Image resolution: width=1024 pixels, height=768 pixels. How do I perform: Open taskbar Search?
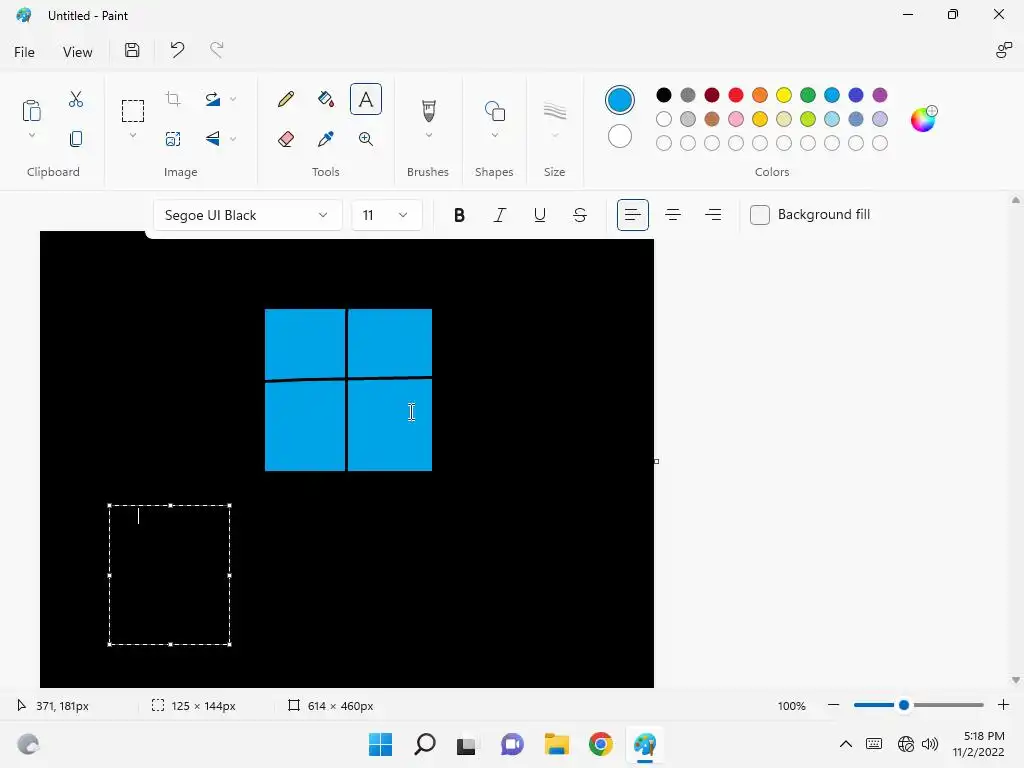click(x=424, y=744)
